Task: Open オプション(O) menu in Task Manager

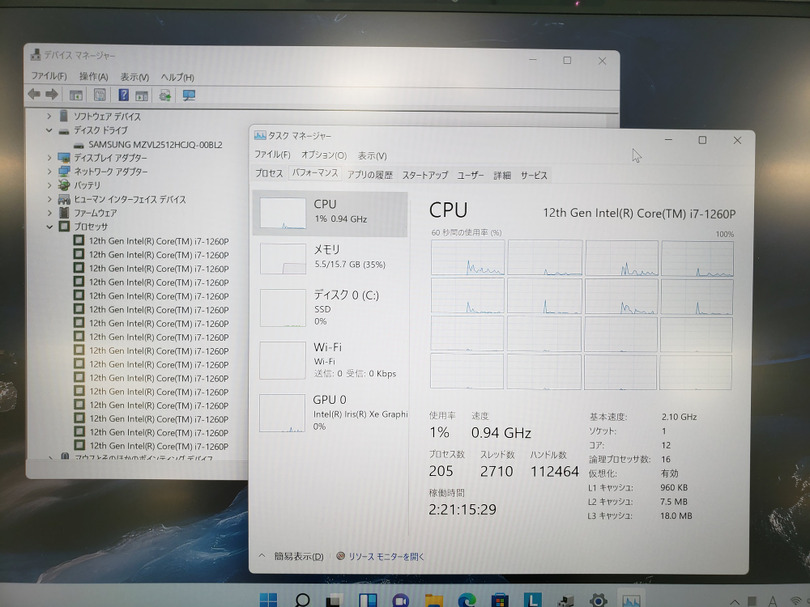Action: tap(324, 155)
